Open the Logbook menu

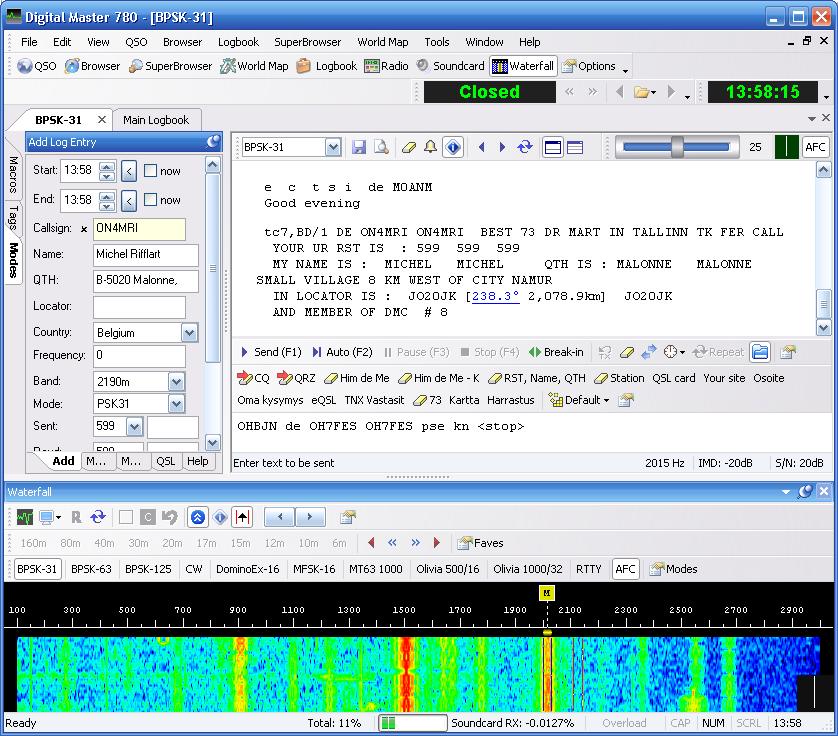pos(238,42)
